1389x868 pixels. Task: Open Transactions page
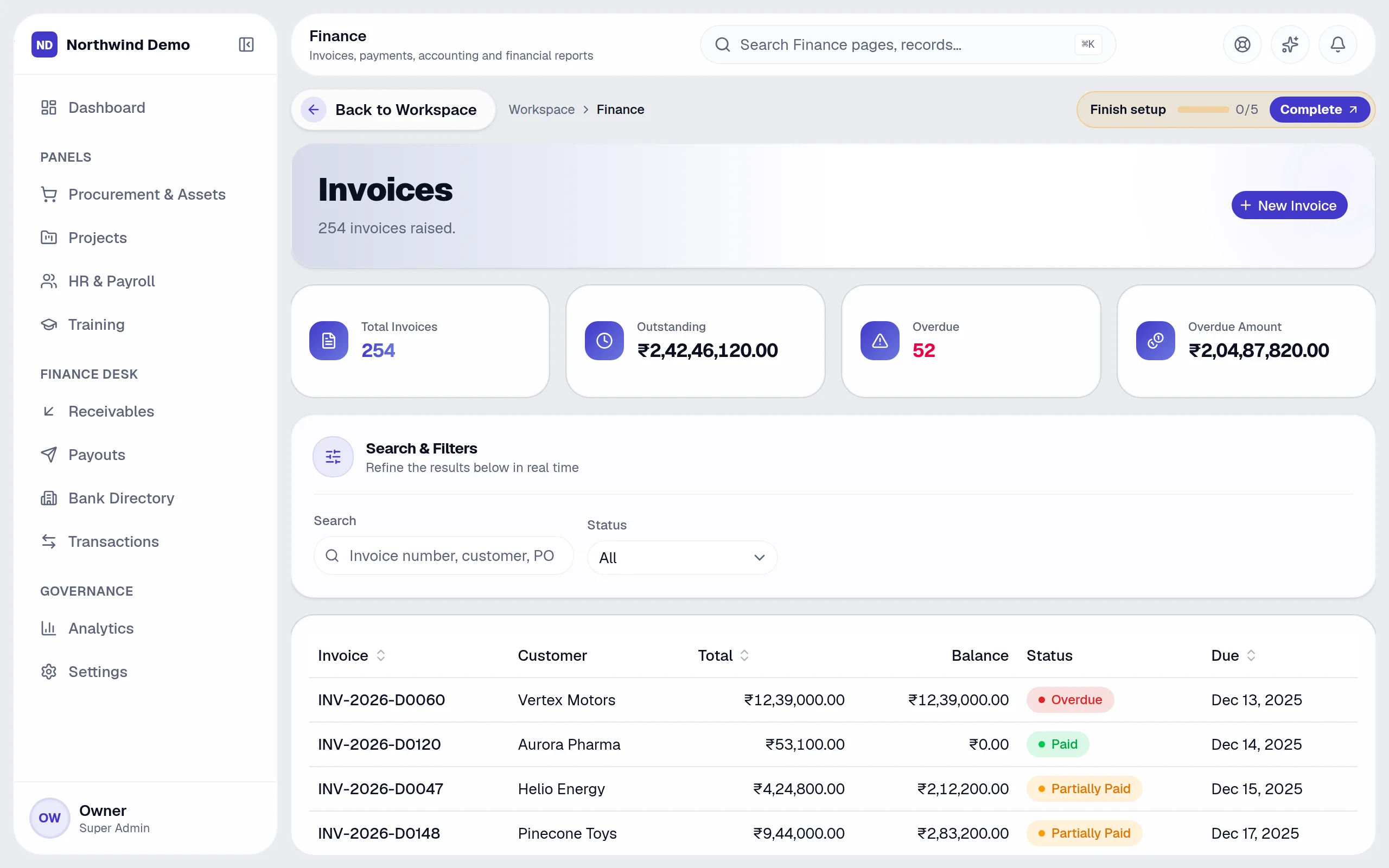(x=145, y=541)
